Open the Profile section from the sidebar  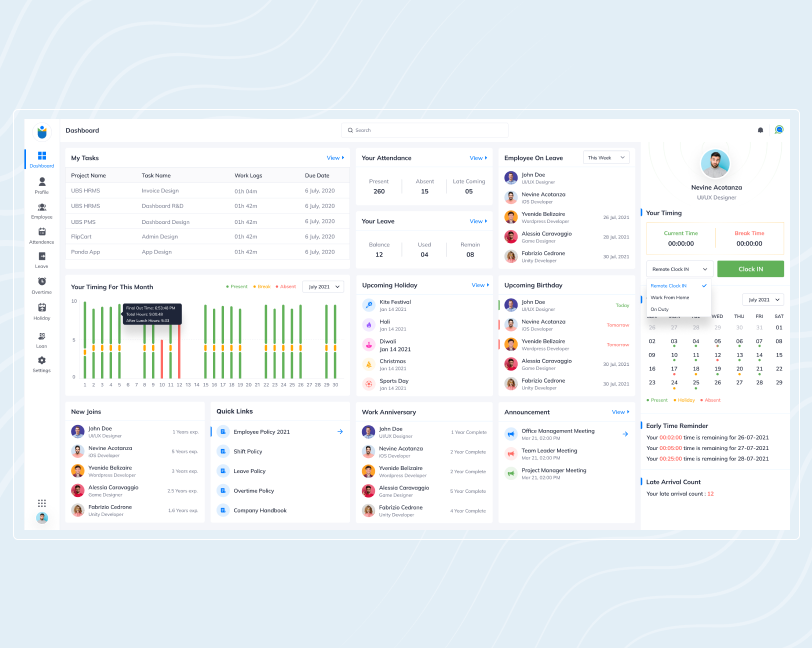pos(41,182)
